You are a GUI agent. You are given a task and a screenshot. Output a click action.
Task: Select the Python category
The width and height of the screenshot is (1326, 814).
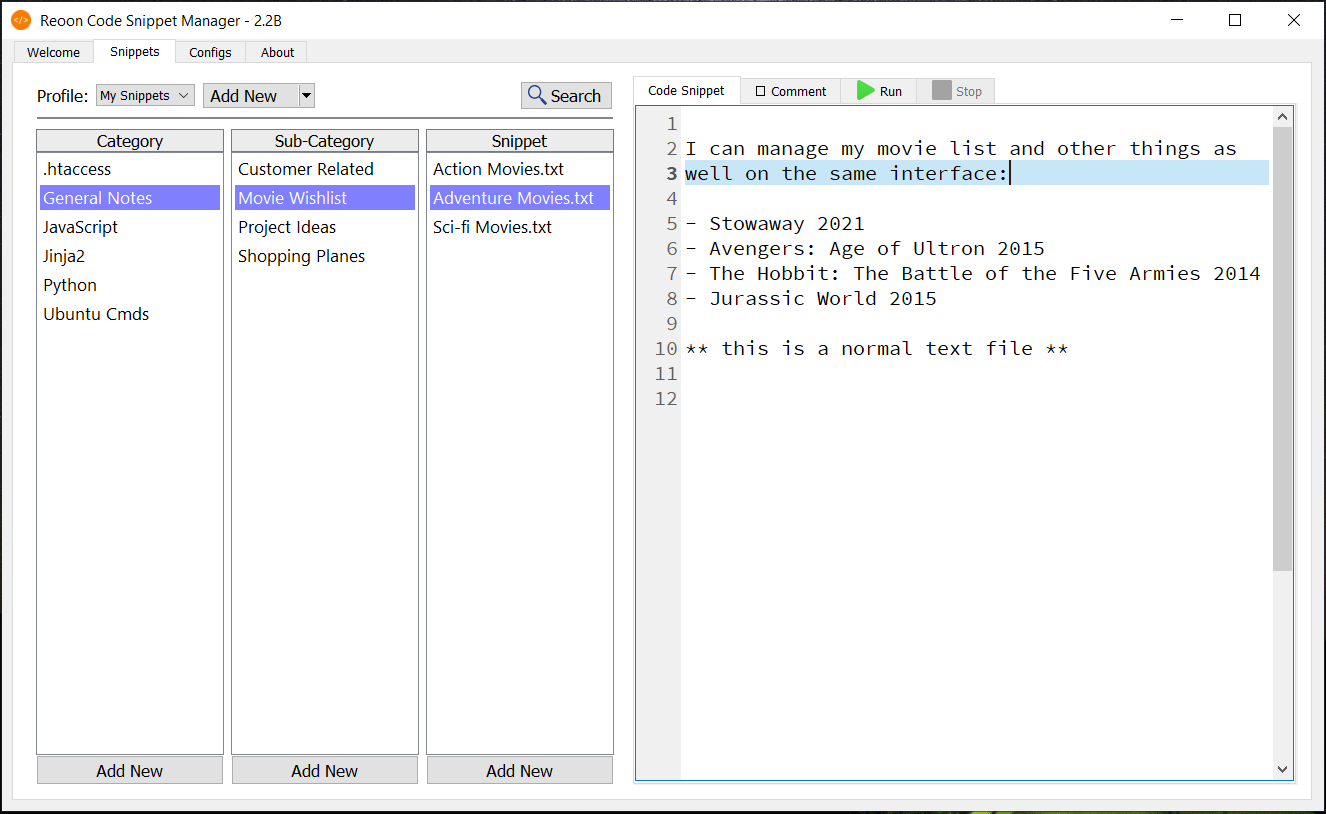(x=70, y=285)
